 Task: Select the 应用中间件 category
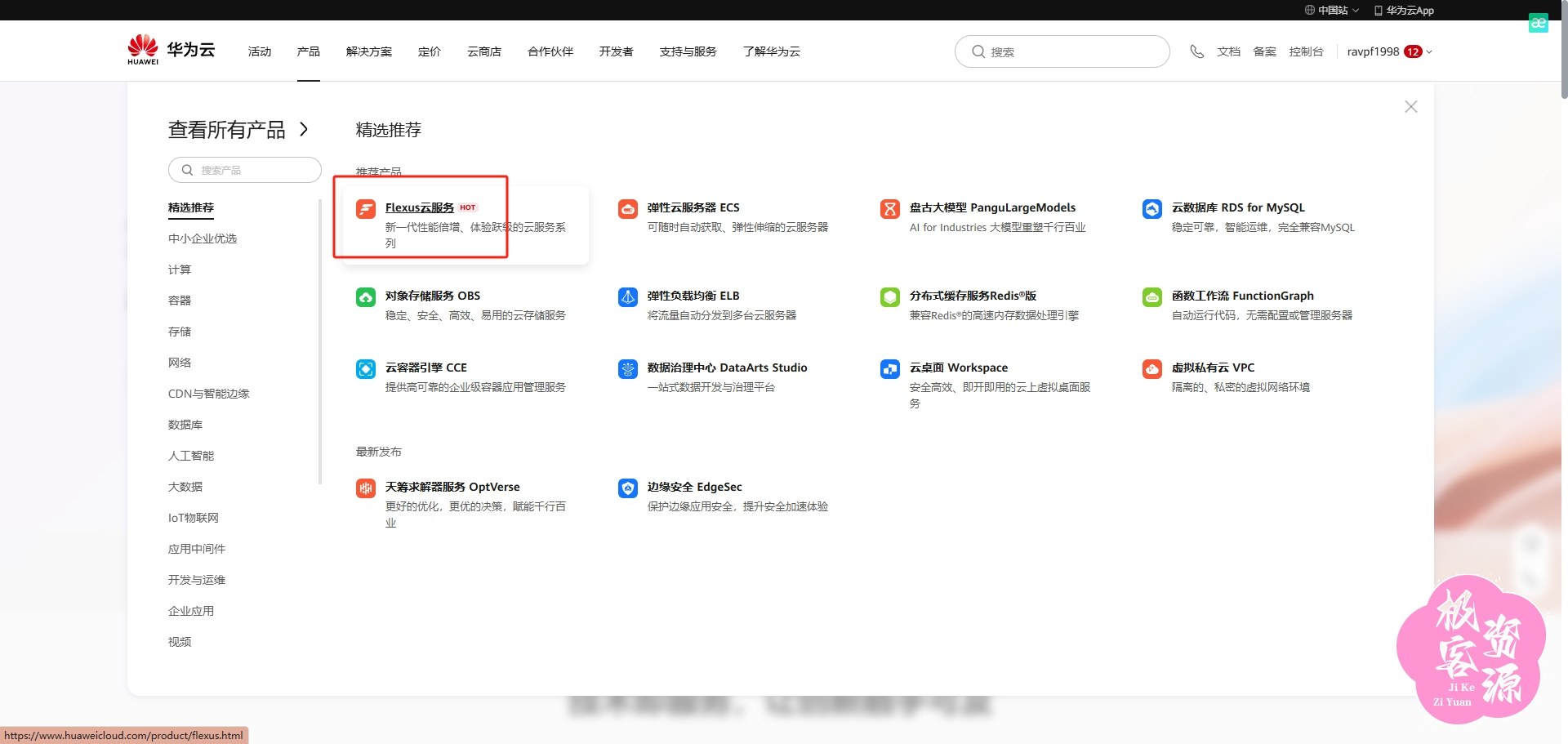(197, 549)
